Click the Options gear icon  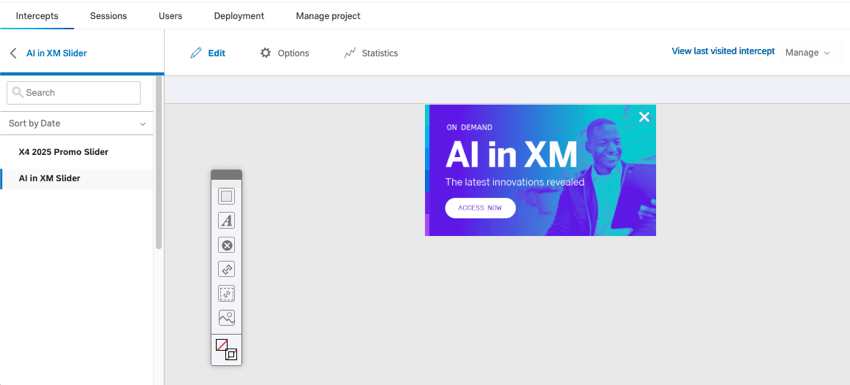click(265, 53)
